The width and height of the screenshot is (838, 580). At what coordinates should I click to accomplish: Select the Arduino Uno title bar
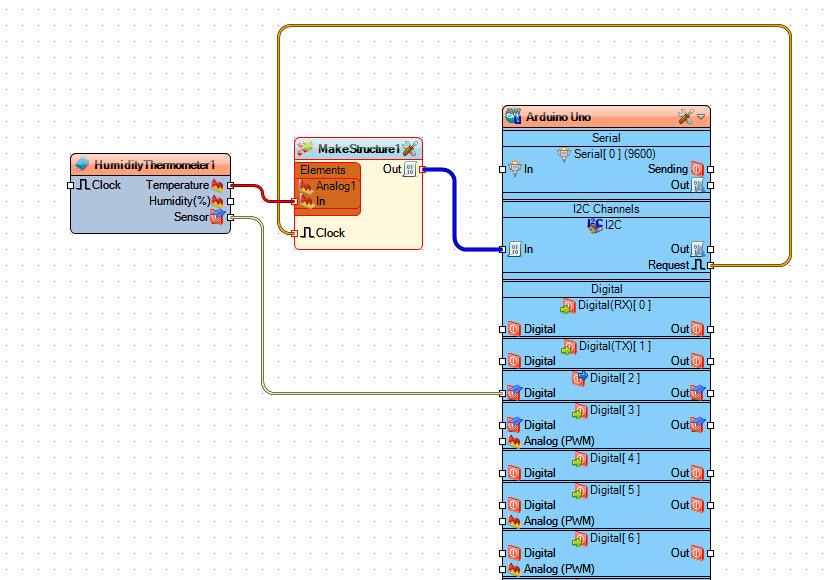[x=607, y=117]
